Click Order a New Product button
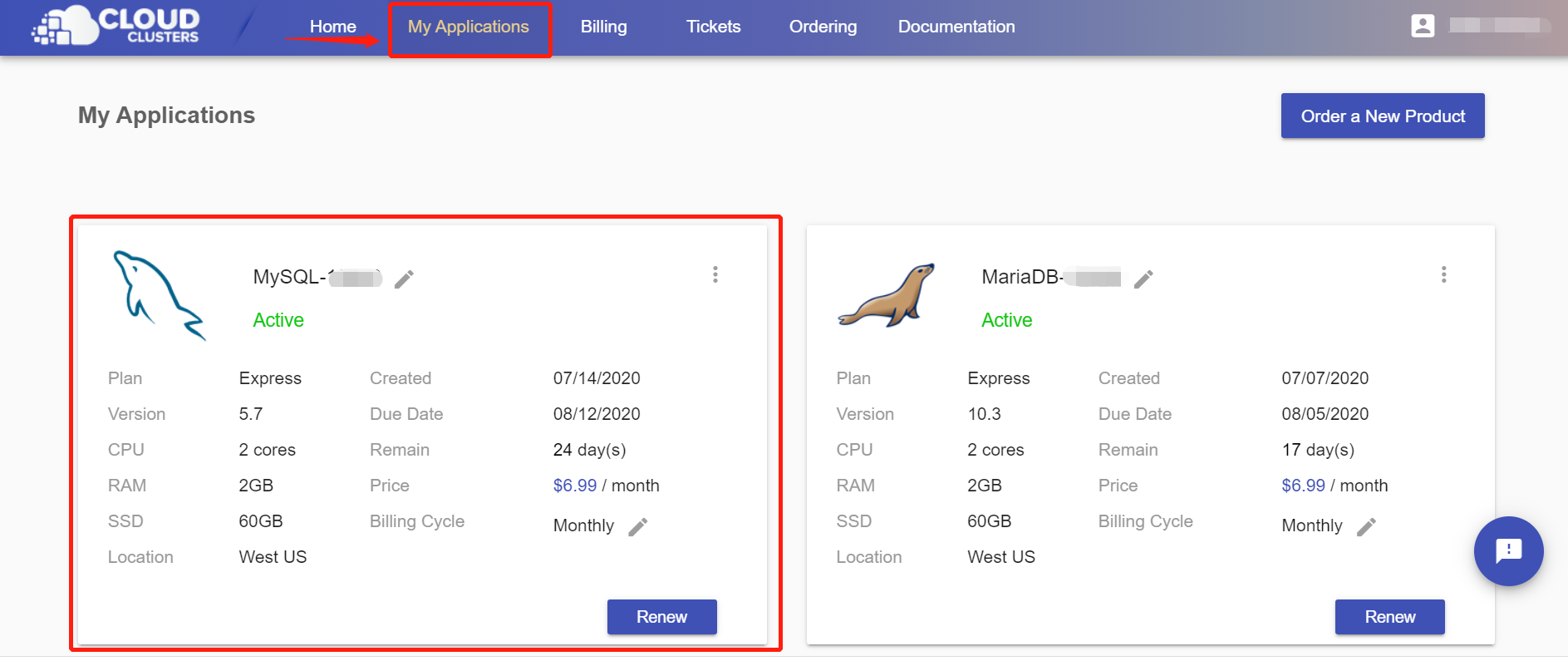This screenshot has width=1568, height=661. coord(1383,116)
